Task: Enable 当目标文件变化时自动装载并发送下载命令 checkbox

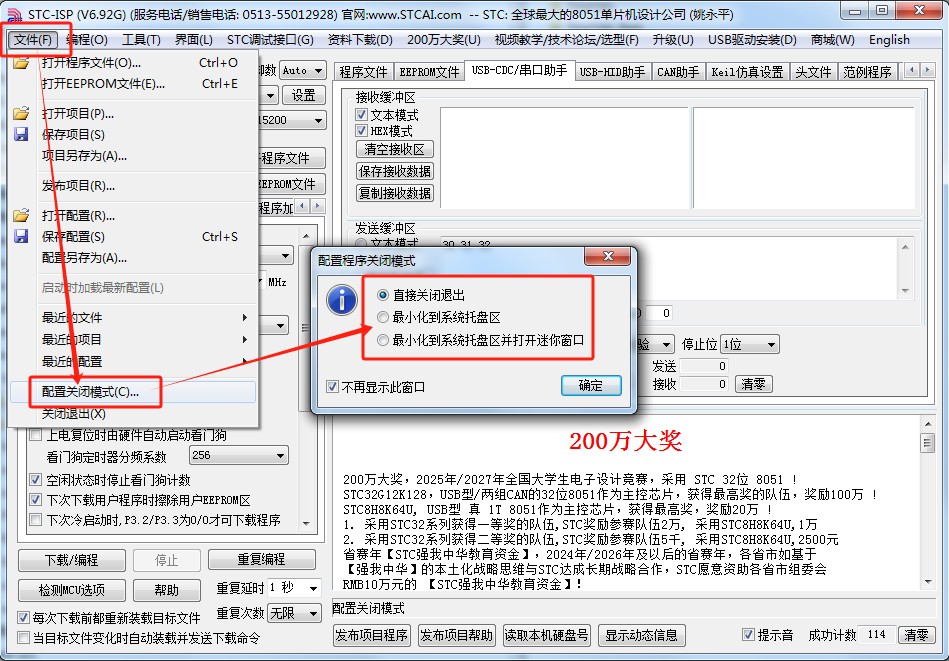Action: [23, 637]
